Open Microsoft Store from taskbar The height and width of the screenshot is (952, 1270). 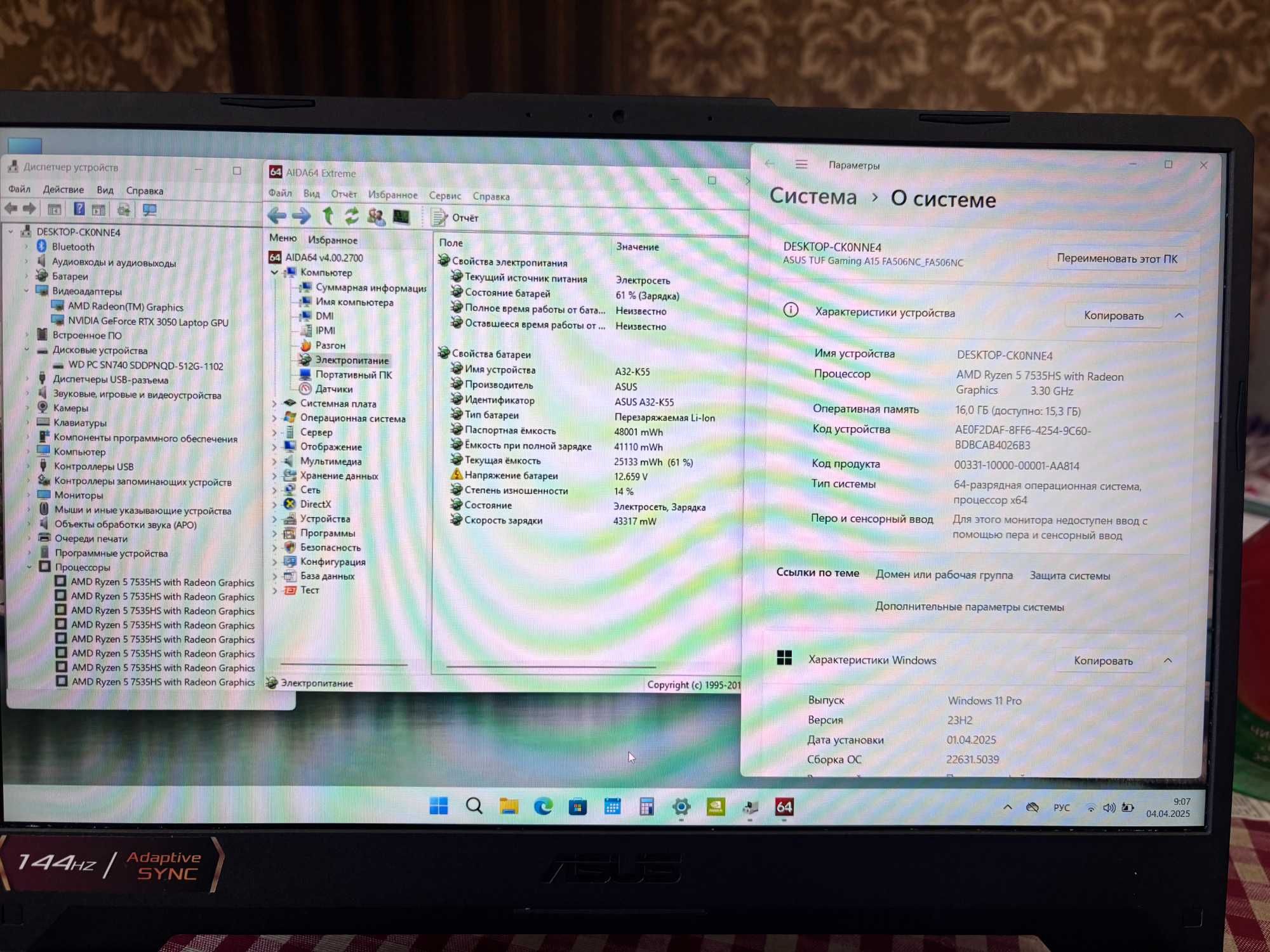[577, 807]
